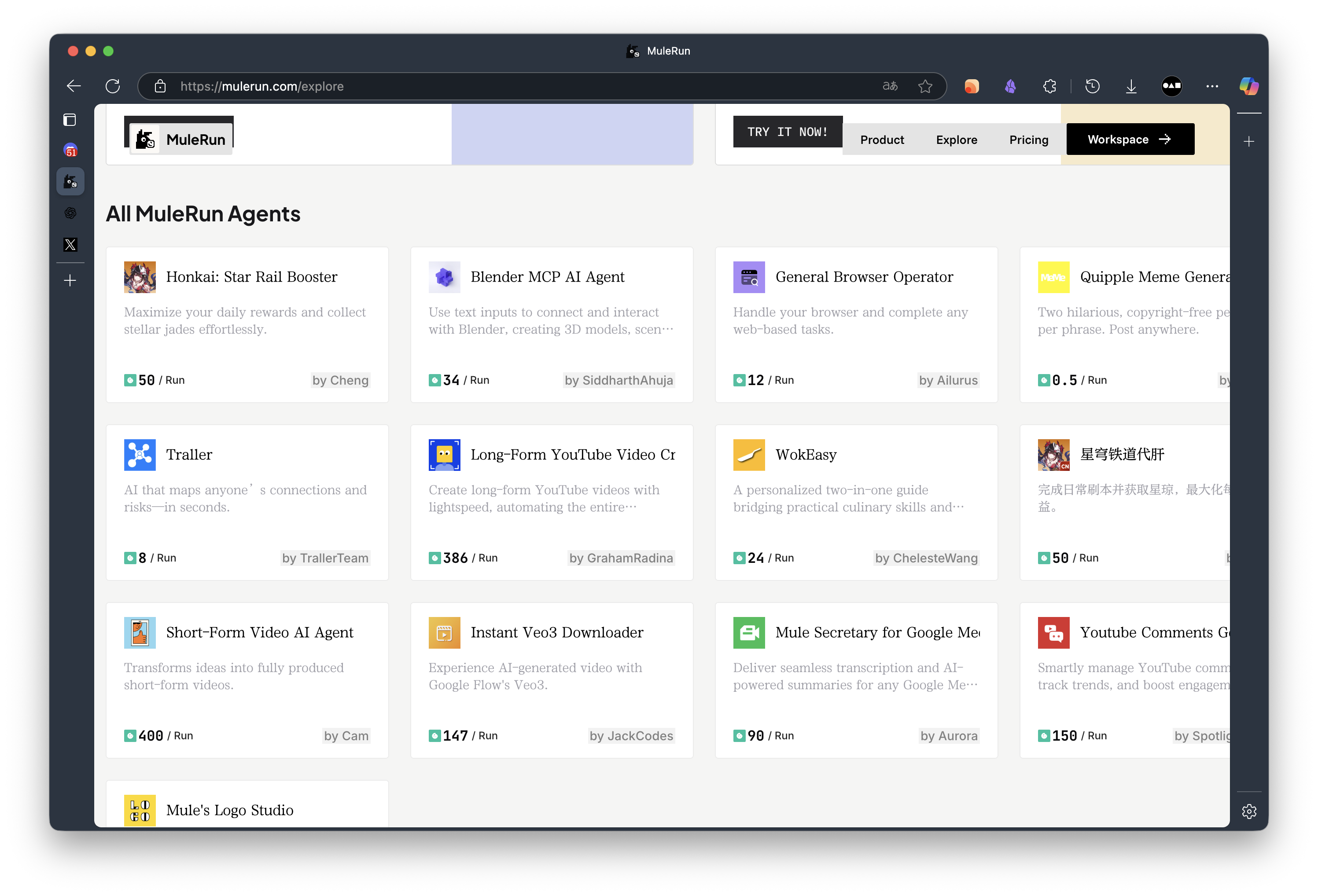The image size is (1318, 896).
Task: Click author tag by ChelesteWang
Action: 926,558
